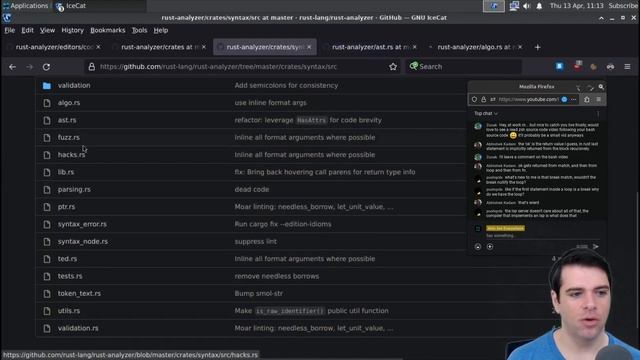
Task: Open the hamburger menu in the Firefox window
Action: (x=599, y=99)
